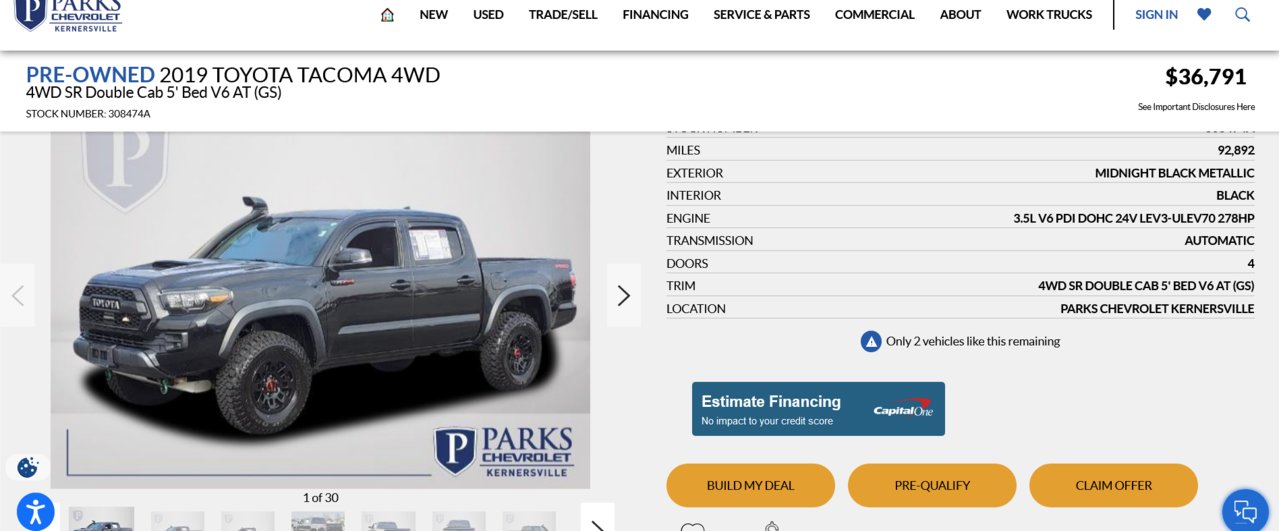The image size is (1279, 531).
Task: Open the USED vehicles menu
Action: point(488,15)
